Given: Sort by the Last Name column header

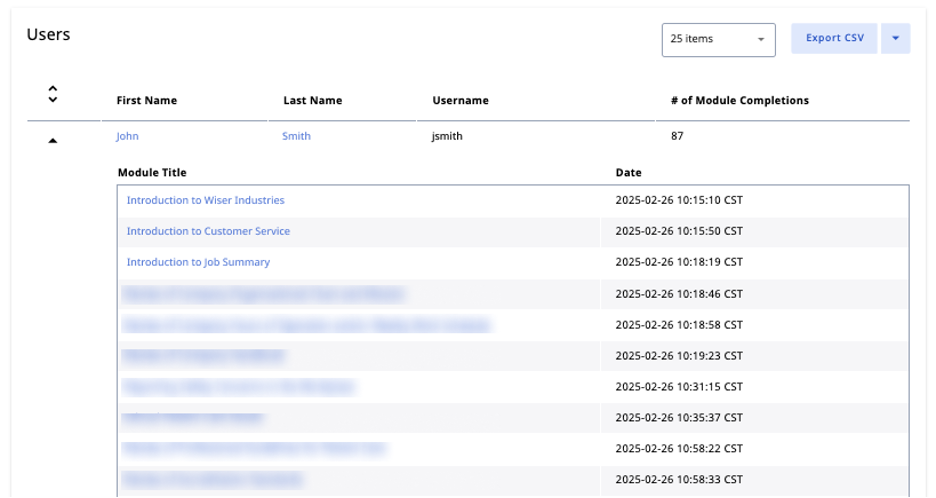Looking at the screenshot, I should click(x=312, y=100).
